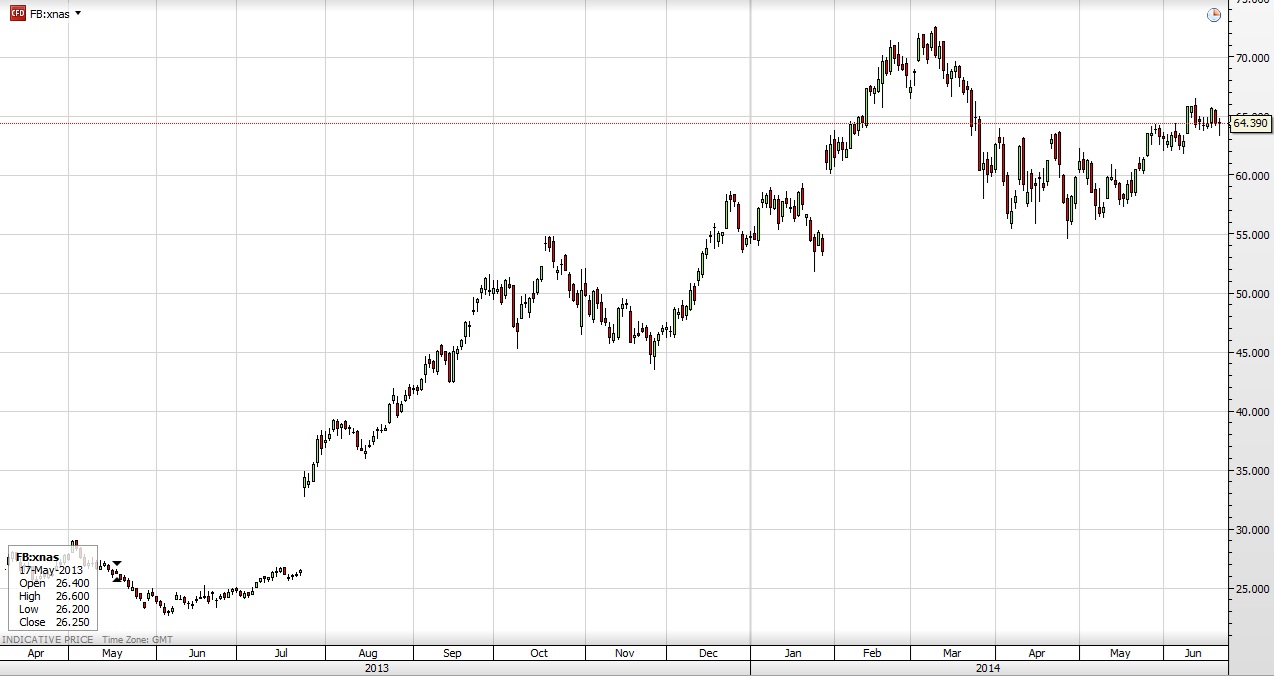1274x676 pixels.
Task: Click the red CFD instrument icon
Action: [x=18, y=14]
